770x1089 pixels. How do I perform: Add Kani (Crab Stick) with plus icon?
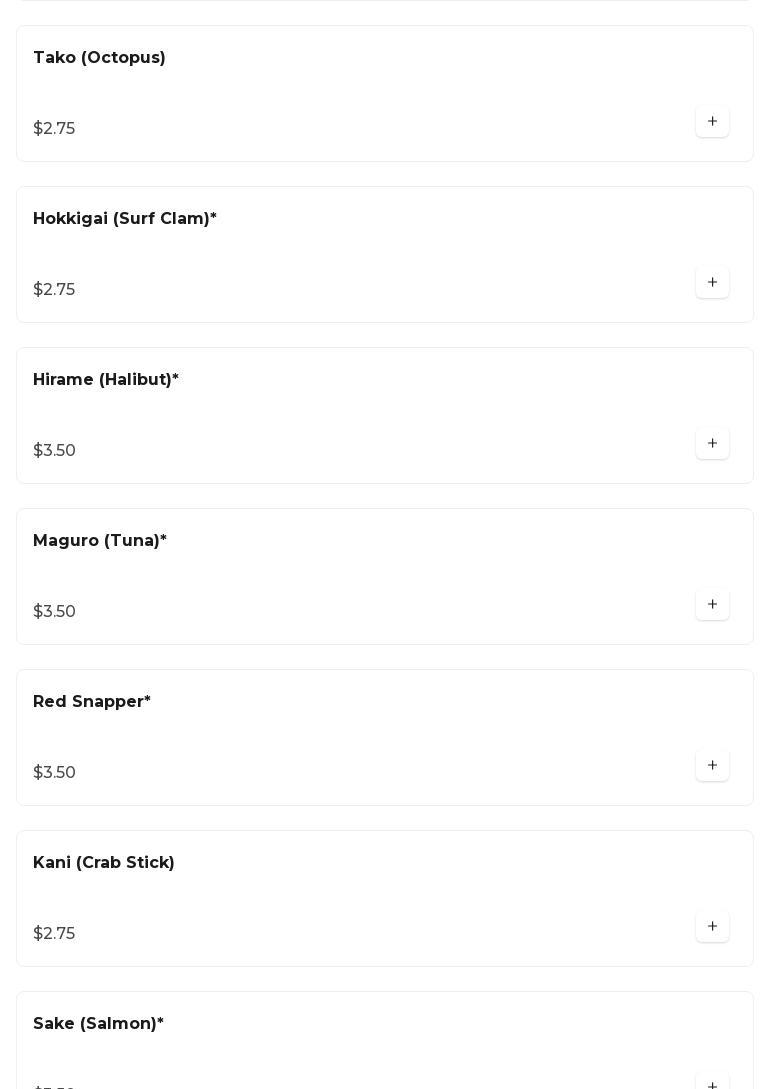(x=712, y=927)
